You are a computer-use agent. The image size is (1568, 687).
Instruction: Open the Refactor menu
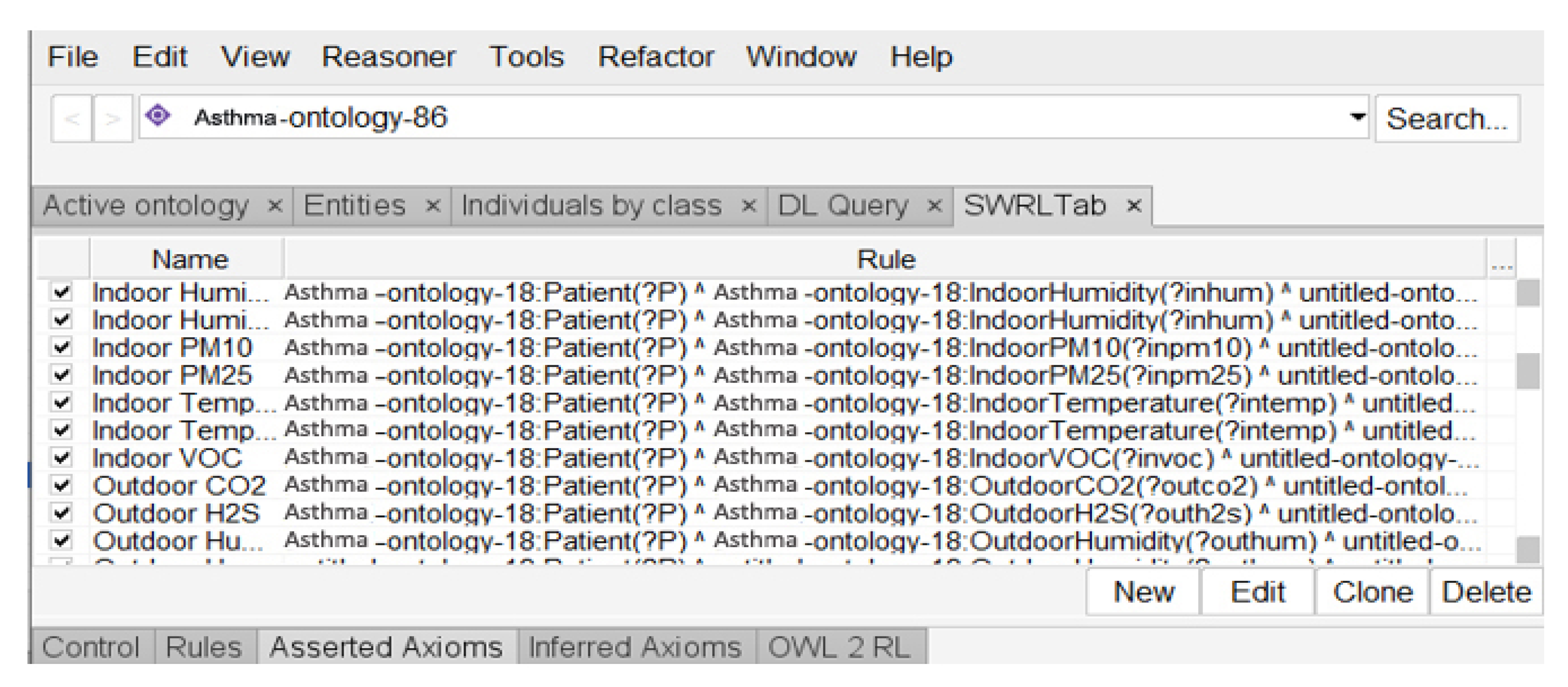click(x=656, y=57)
